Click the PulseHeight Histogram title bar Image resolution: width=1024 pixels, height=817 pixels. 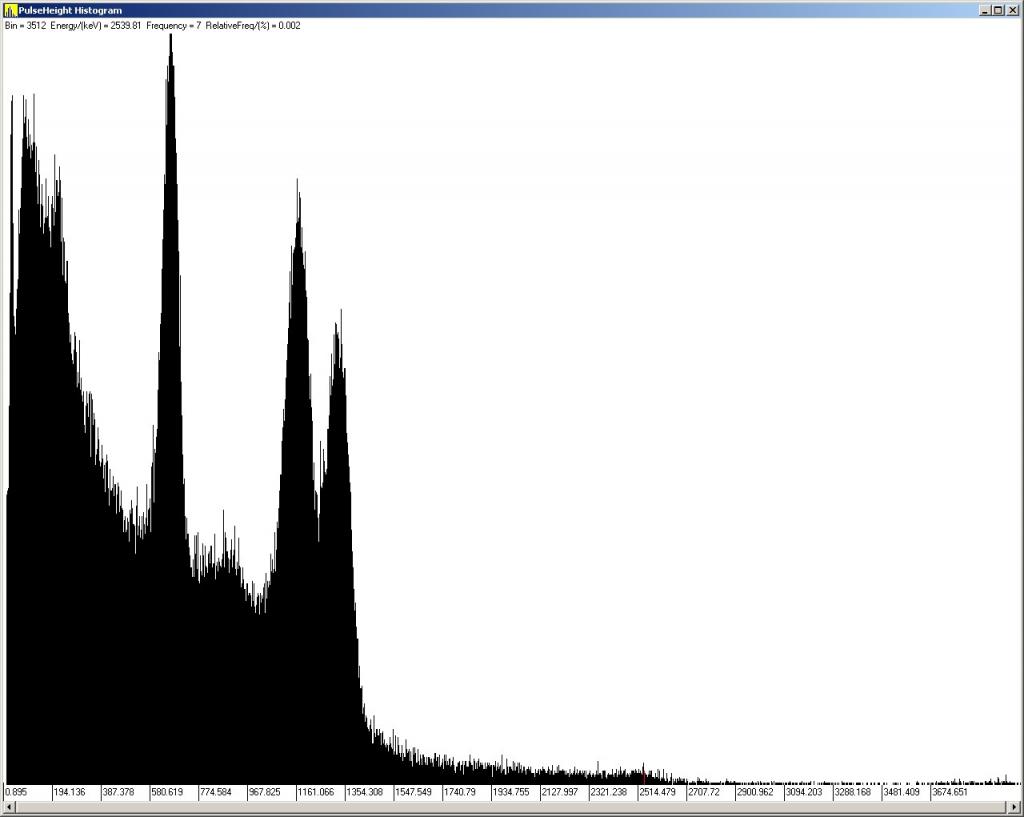tap(500, 10)
